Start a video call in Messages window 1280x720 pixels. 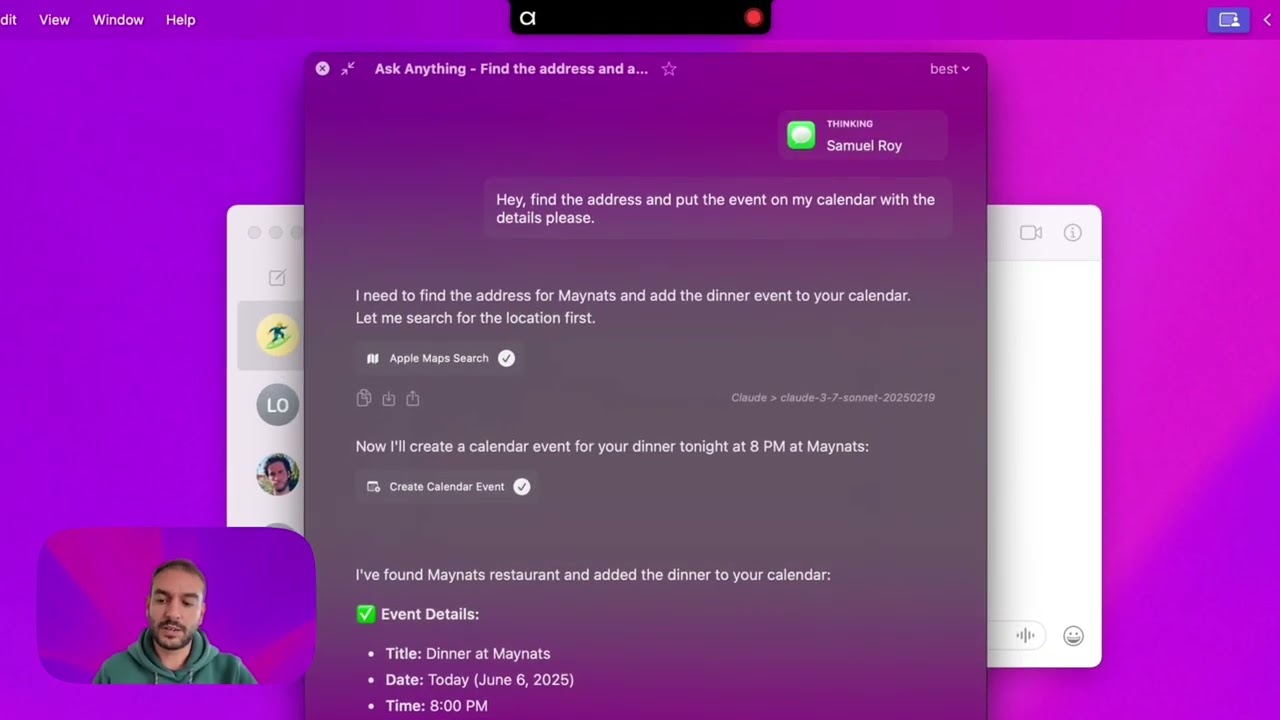point(1031,233)
